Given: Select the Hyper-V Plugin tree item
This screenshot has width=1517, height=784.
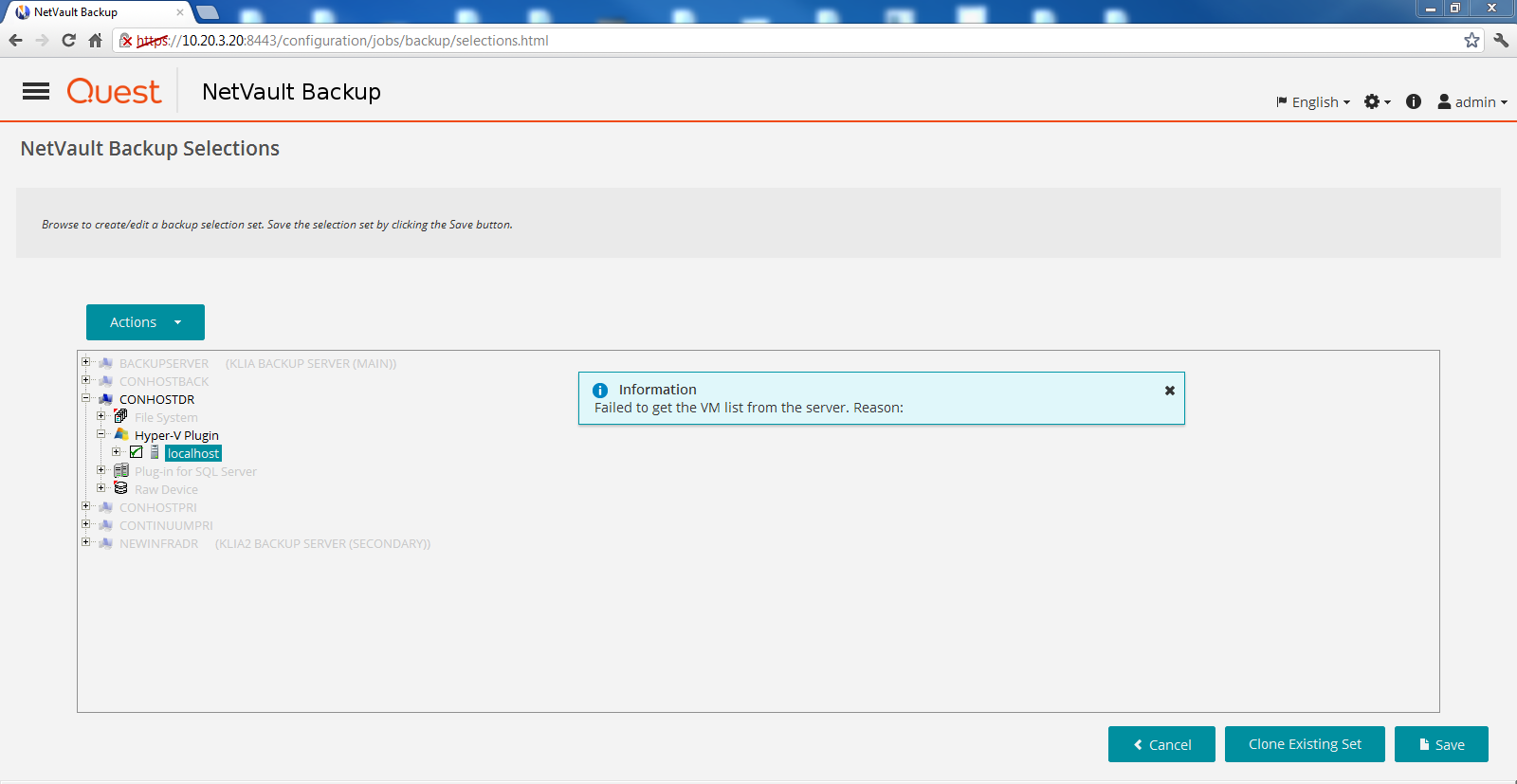Looking at the screenshot, I should 176,435.
